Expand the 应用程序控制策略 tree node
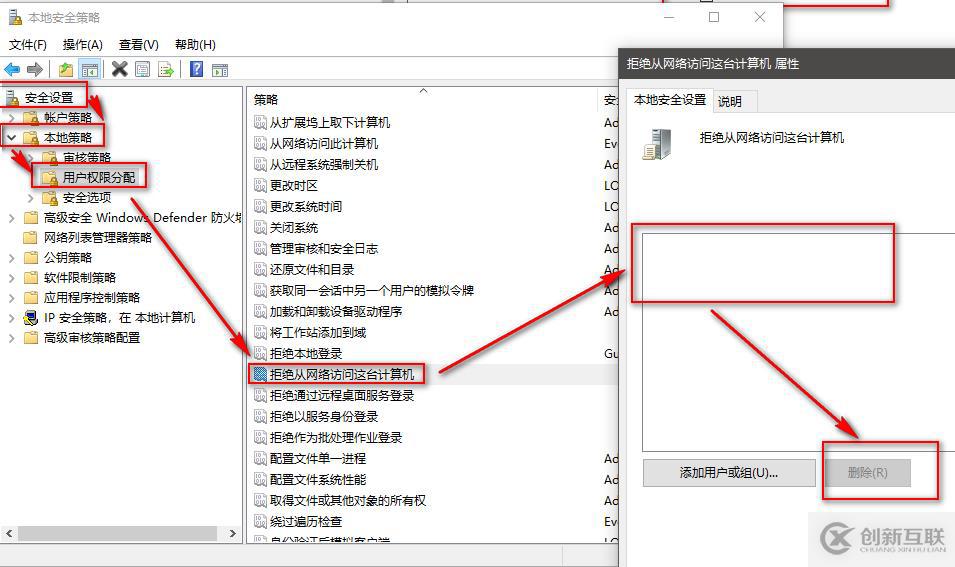The width and height of the screenshot is (955, 567). (x=12, y=298)
